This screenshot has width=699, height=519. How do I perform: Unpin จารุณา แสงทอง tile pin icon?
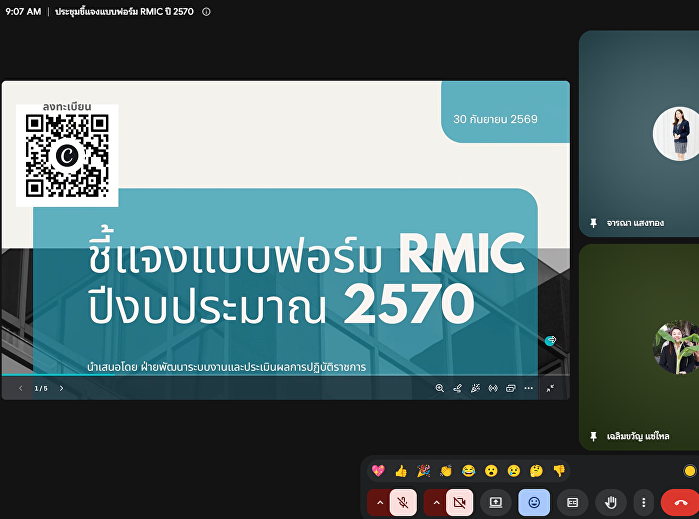tap(593, 223)
